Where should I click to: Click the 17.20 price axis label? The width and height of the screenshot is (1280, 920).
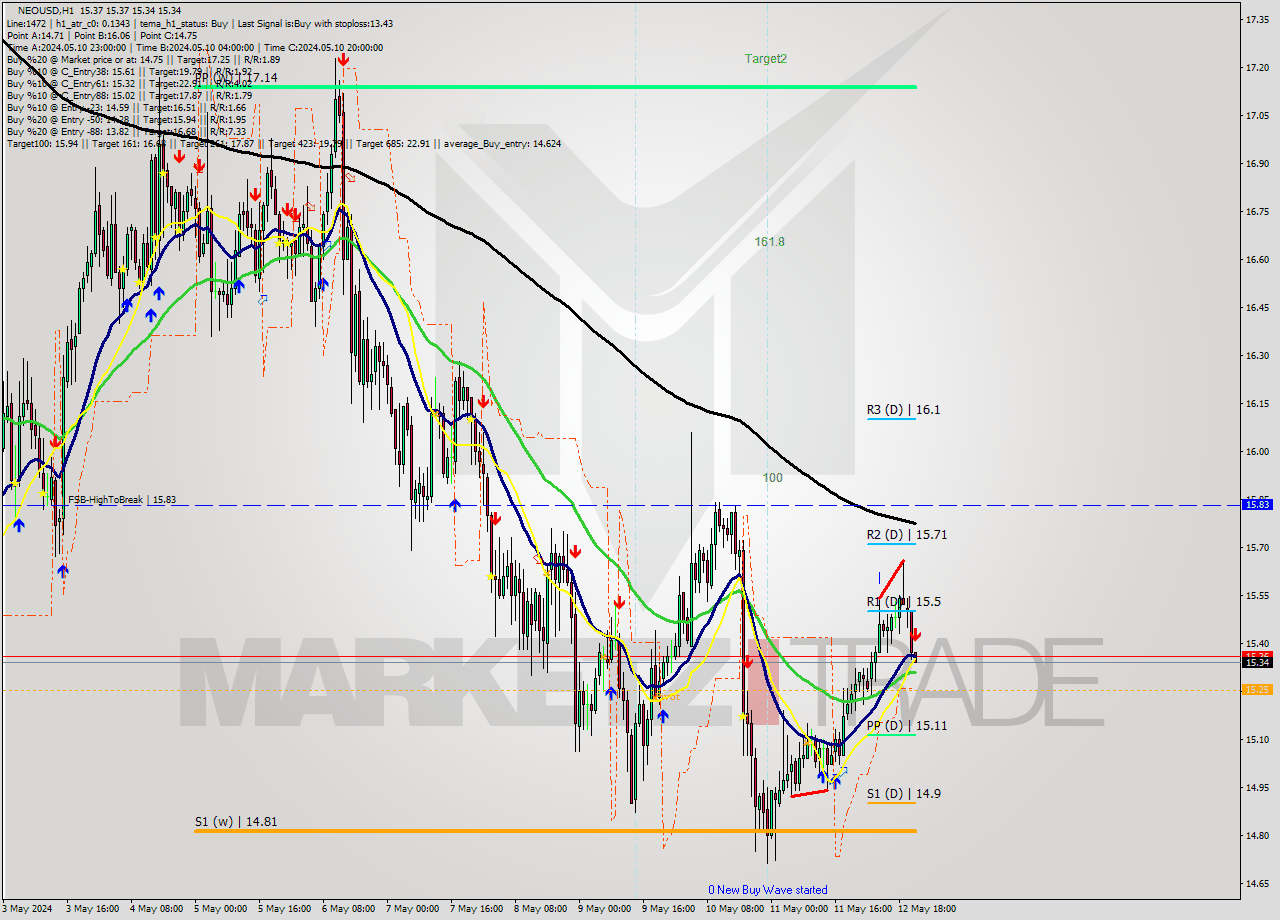coord(1256,67)
